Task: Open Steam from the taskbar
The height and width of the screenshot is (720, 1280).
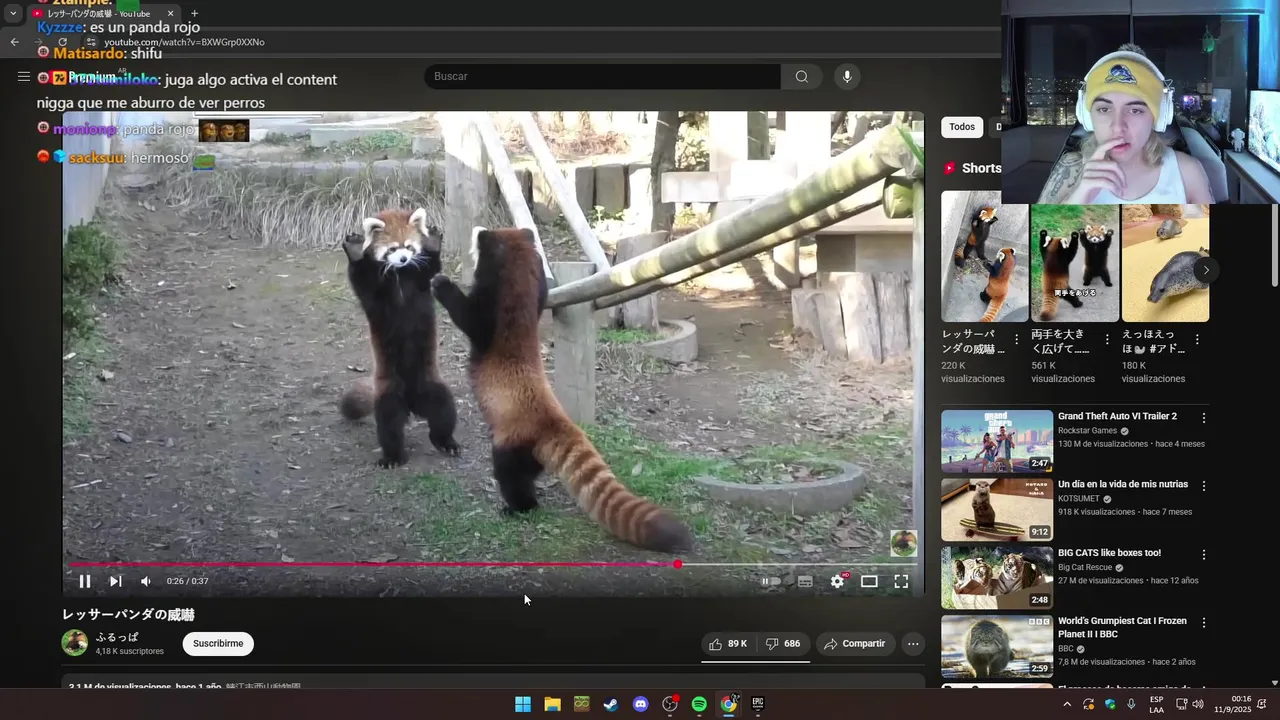Action: pos(611,704)
